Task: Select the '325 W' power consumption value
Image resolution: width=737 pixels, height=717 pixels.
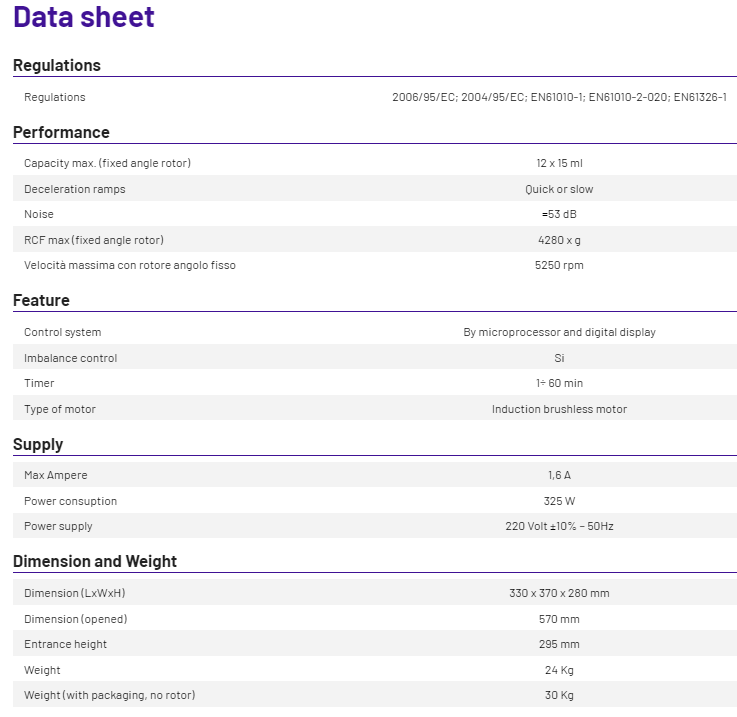Action: pyautogui.click(x=559, y=501)
